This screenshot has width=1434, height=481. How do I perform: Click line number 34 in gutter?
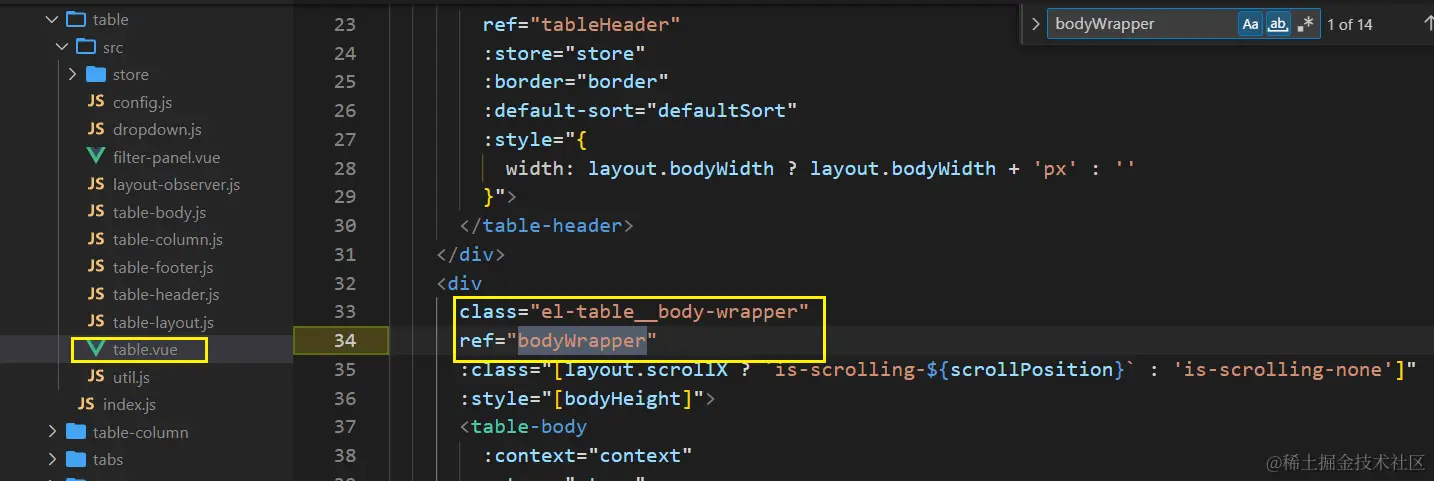[345, 341]
